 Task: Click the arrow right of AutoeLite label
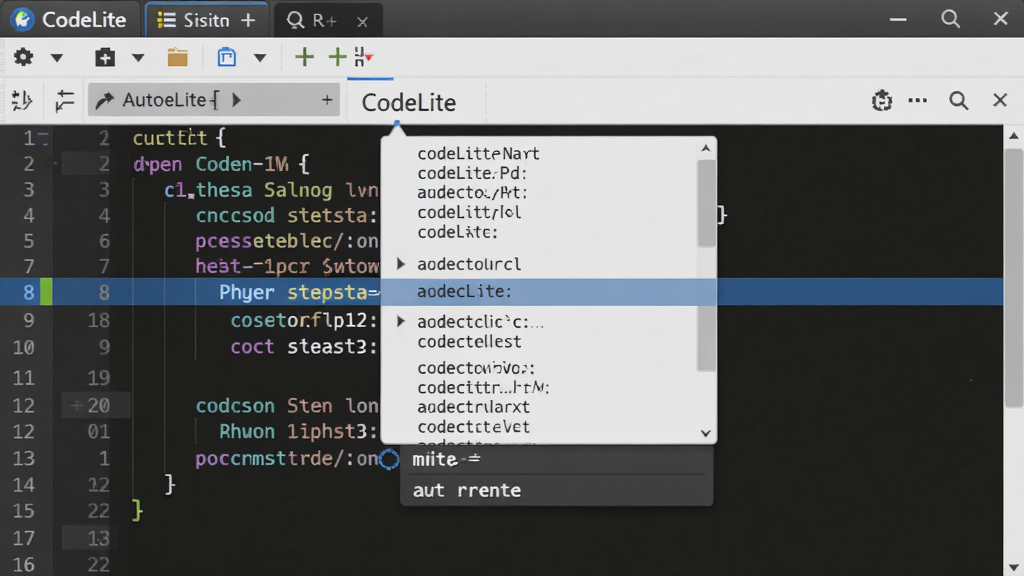[236, 100]
